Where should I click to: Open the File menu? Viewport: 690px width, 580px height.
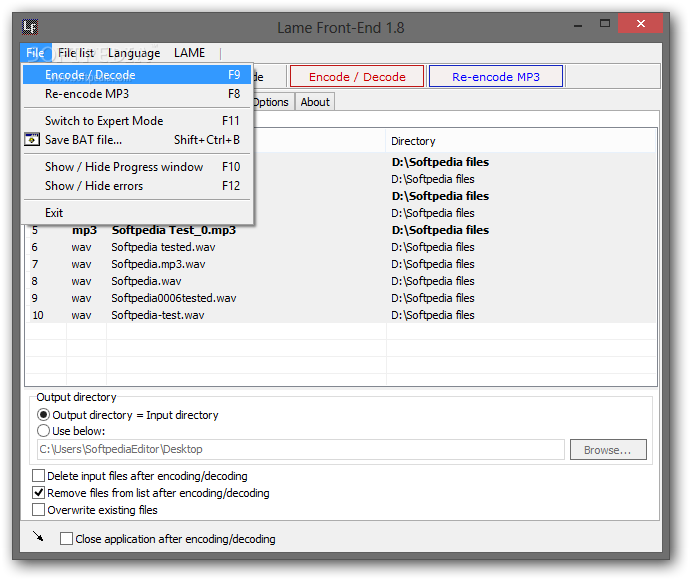35,53
